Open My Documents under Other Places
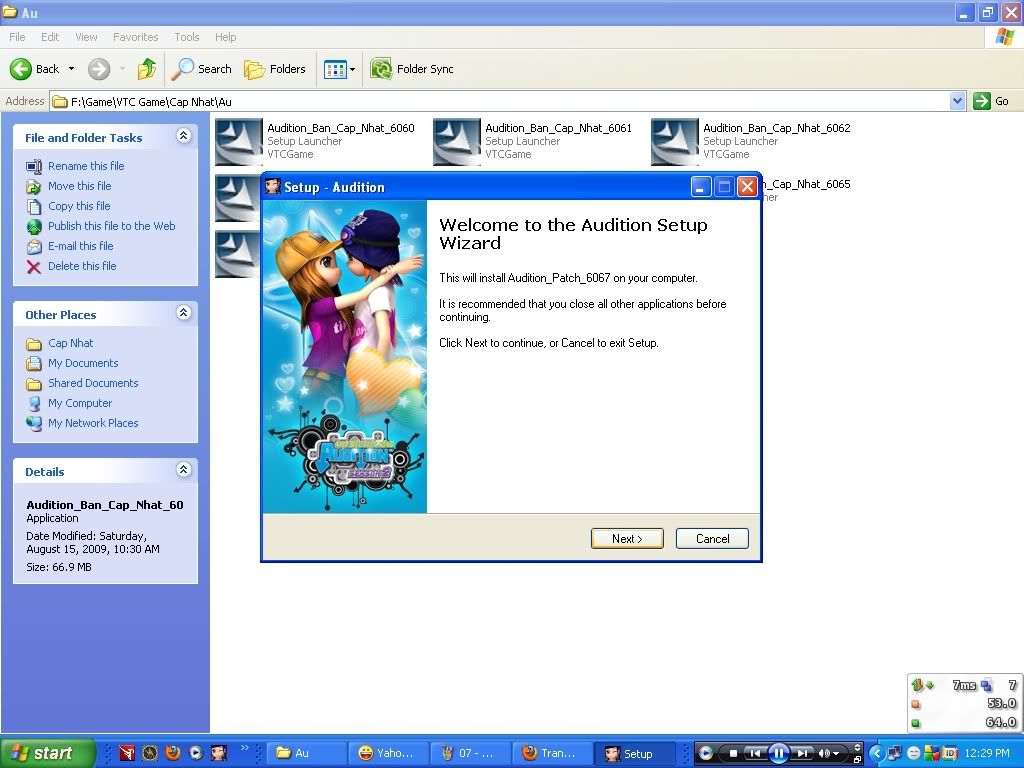The image size is (1024, 768). [x=83, y=363]
